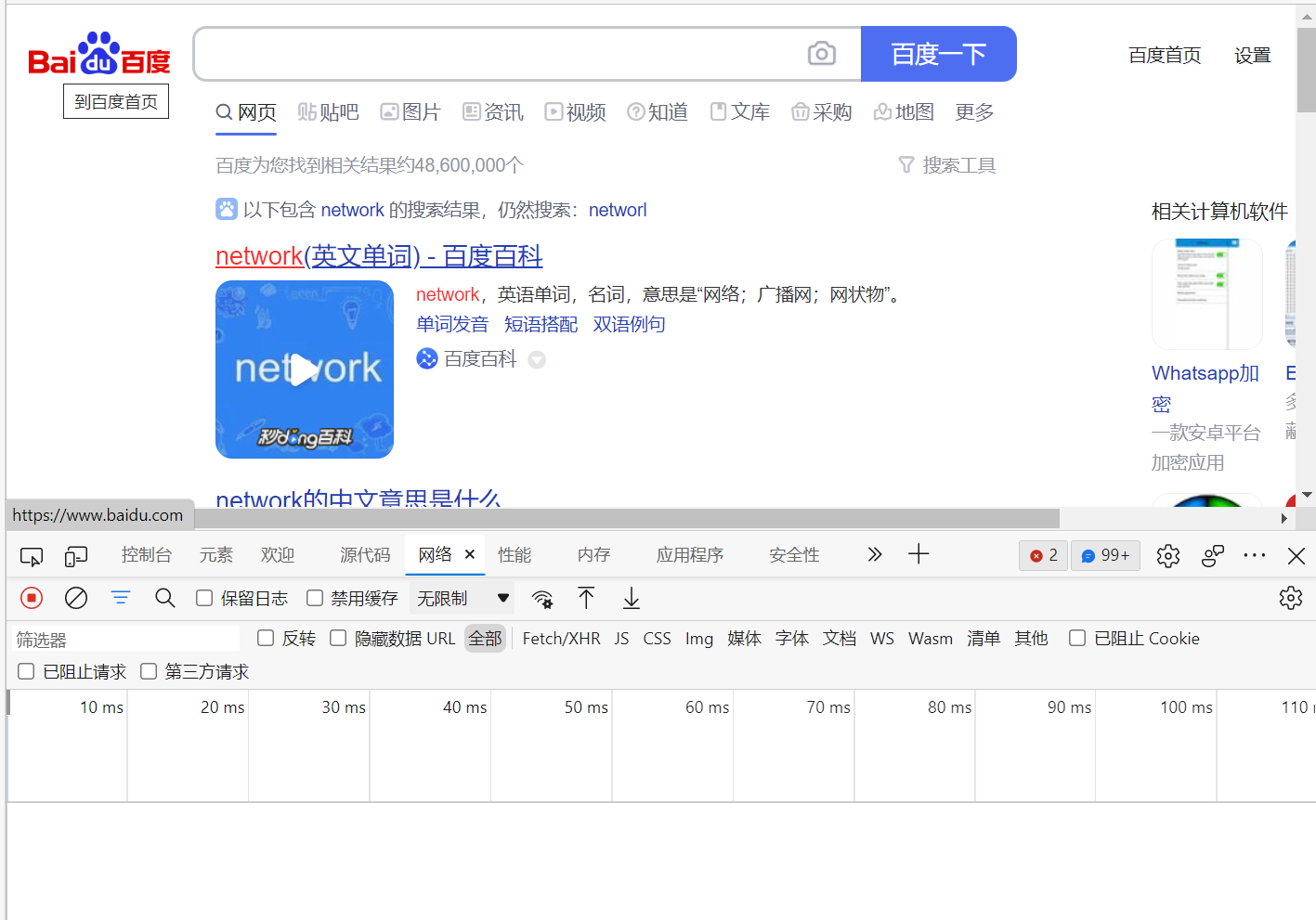This screenshot has height=920, width=1316.
Task: Open the DevTools three-dots menu
Action: tap(1255, 555)
